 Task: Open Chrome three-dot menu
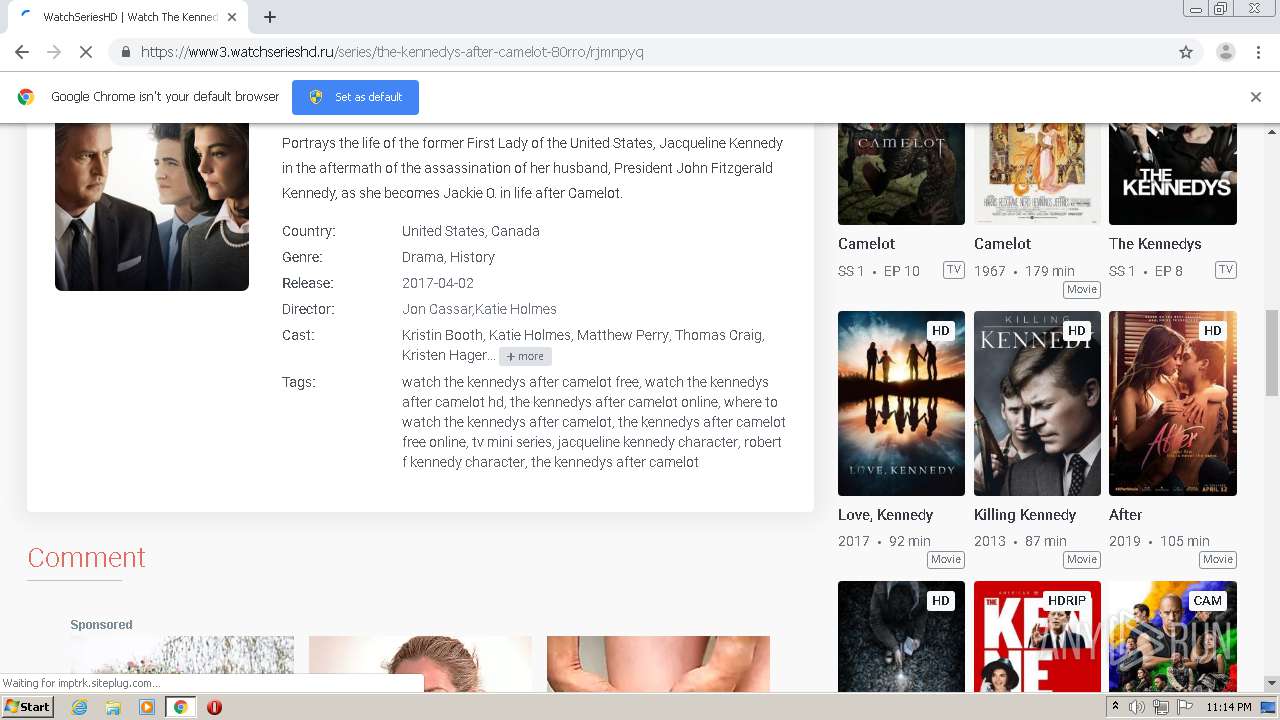(1258, 52)
